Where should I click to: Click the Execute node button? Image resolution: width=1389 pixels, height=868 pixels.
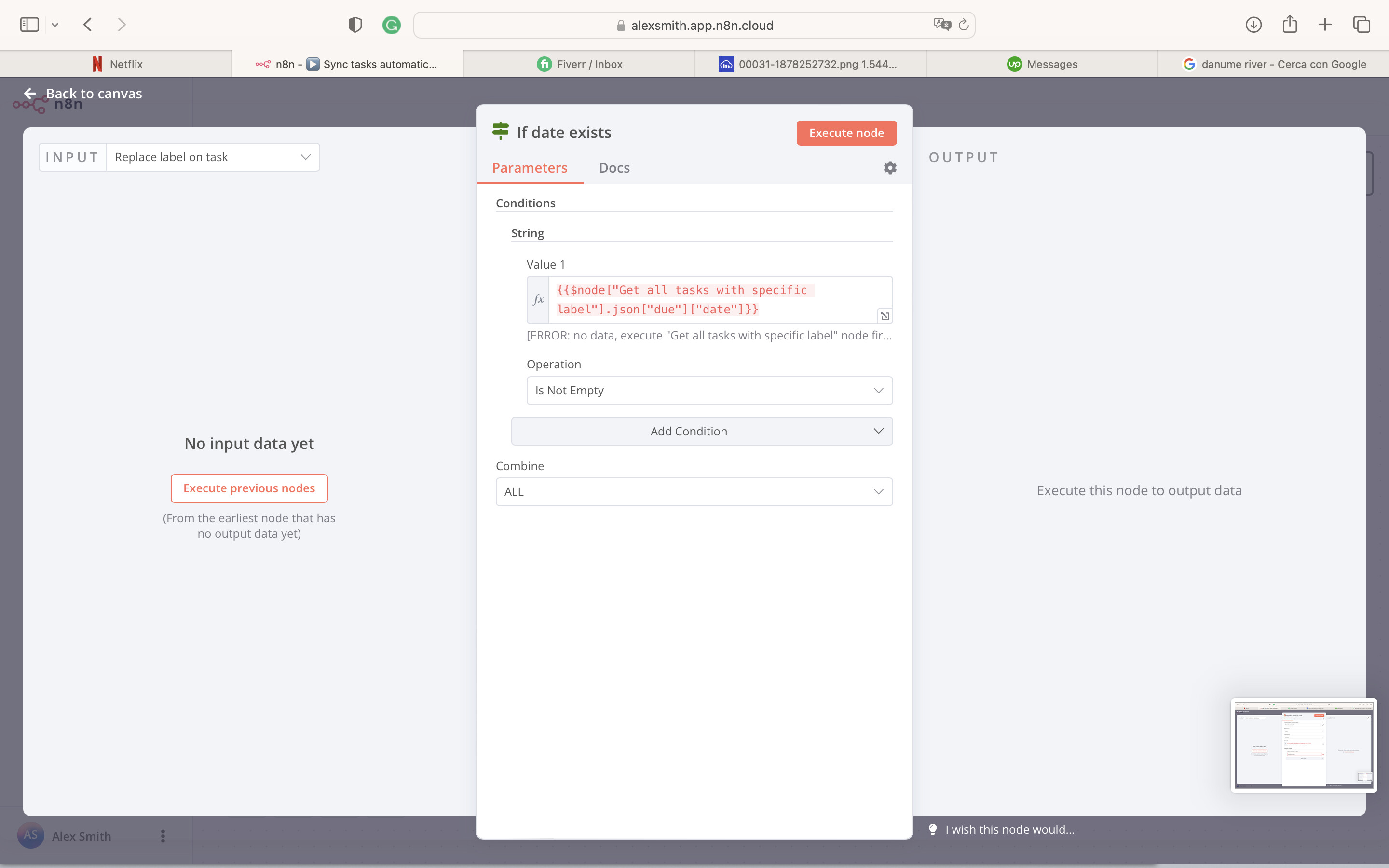pyautogui.click(x=846, y=133)
